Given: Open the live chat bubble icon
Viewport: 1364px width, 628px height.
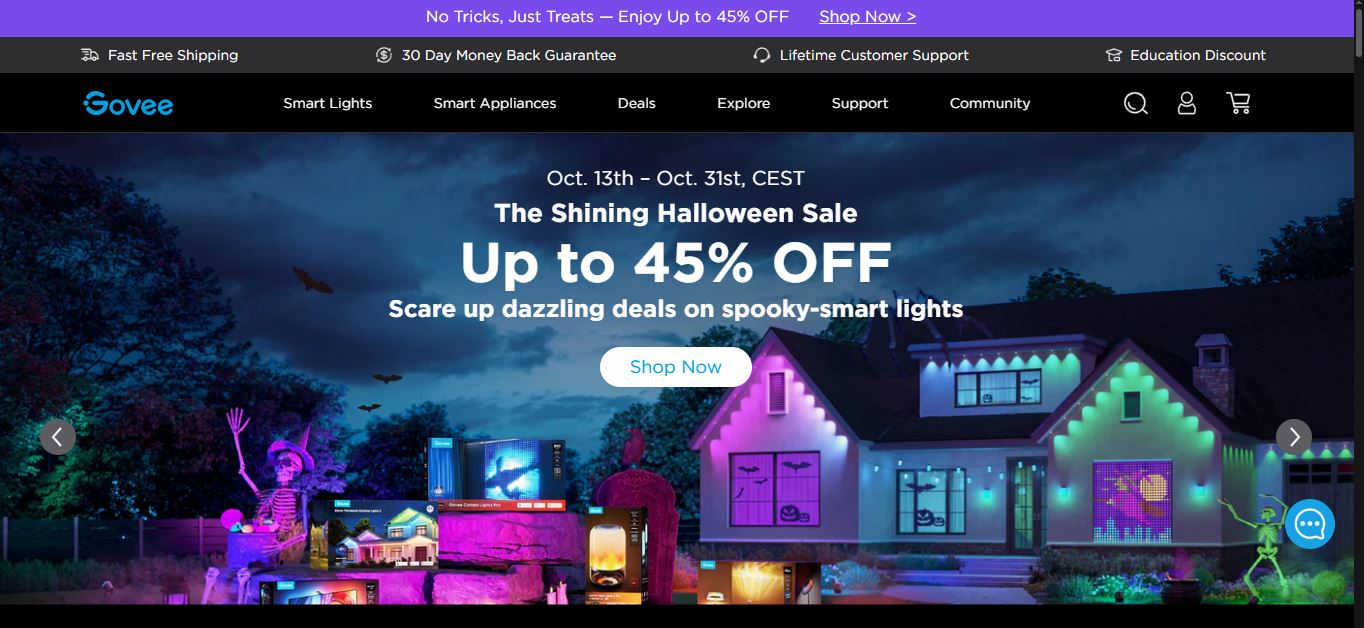Looking at the screenshot, I should pyautogui.click(x=1310, y=524).
